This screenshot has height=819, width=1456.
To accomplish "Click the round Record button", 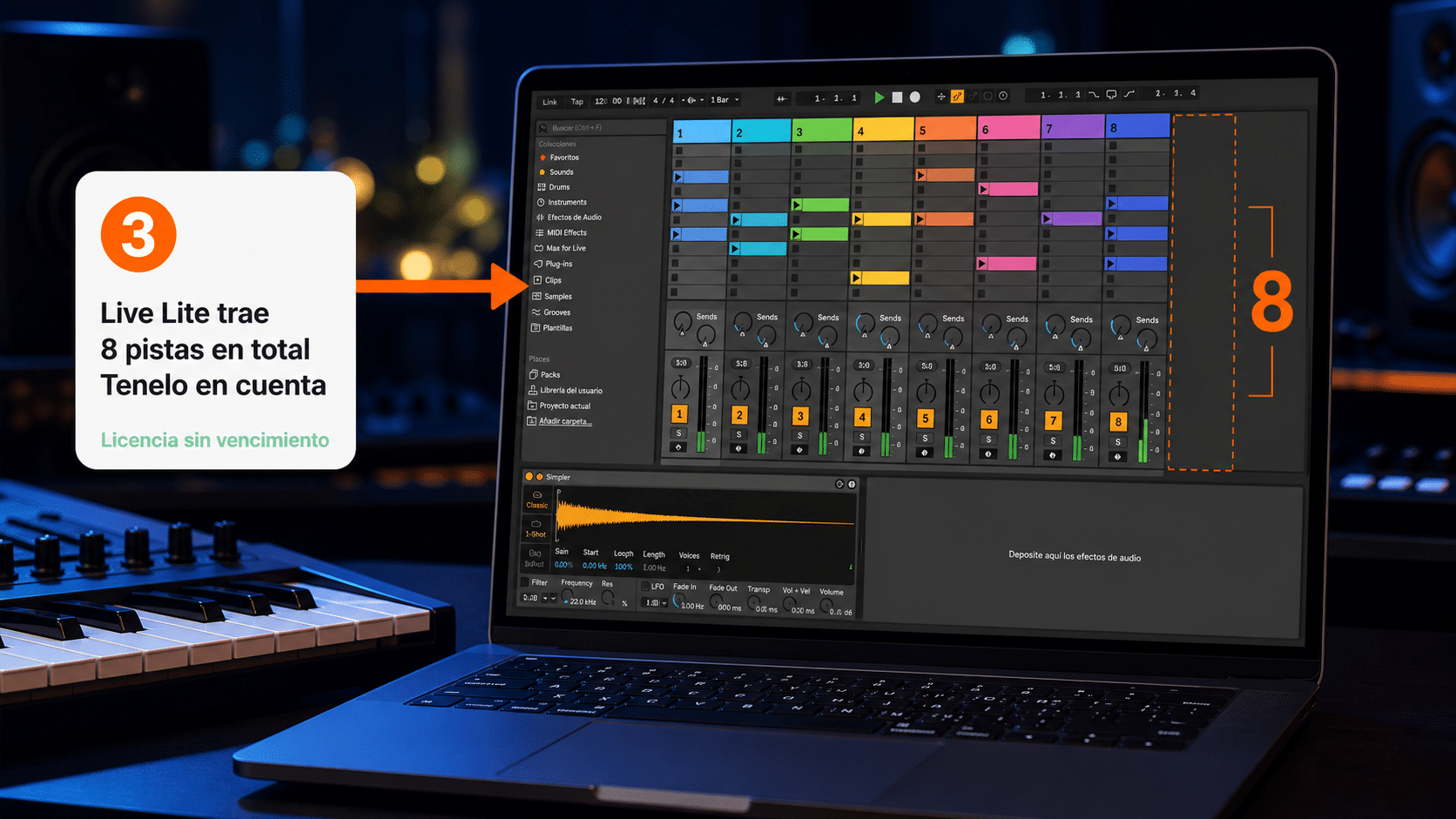I will point(914,97).
